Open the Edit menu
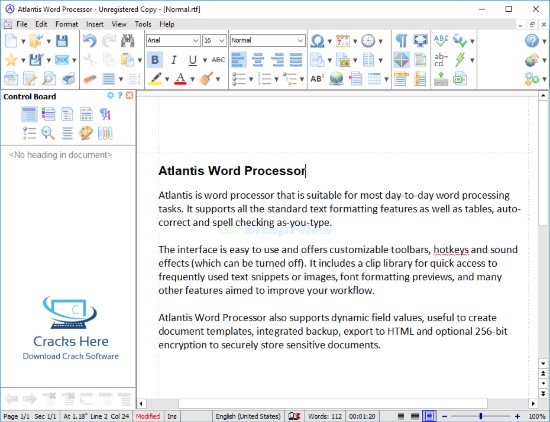The width and height of the screenshot is (550, 422). tap(41, 24)
